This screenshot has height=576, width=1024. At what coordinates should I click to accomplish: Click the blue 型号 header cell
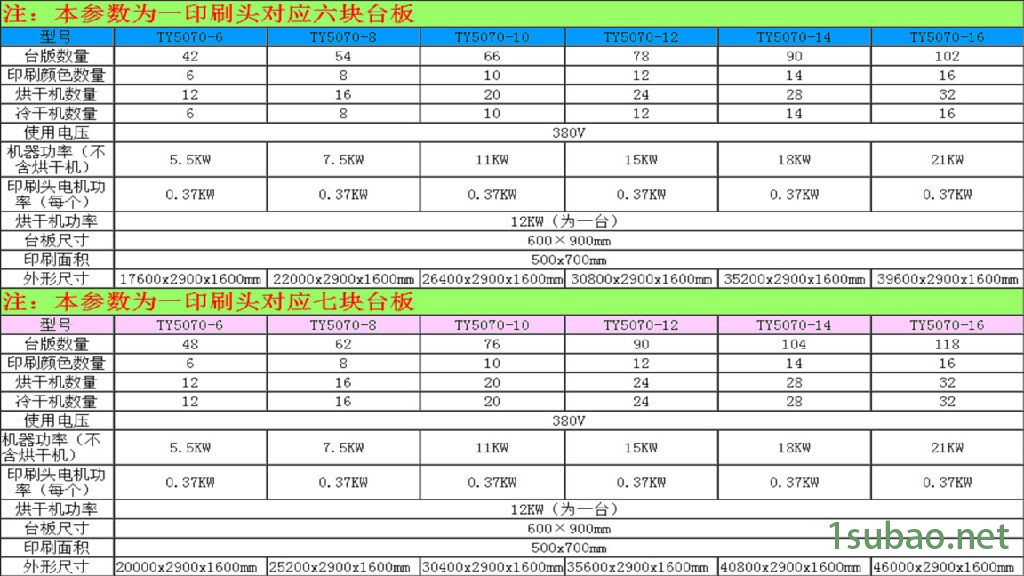(57, 37)
